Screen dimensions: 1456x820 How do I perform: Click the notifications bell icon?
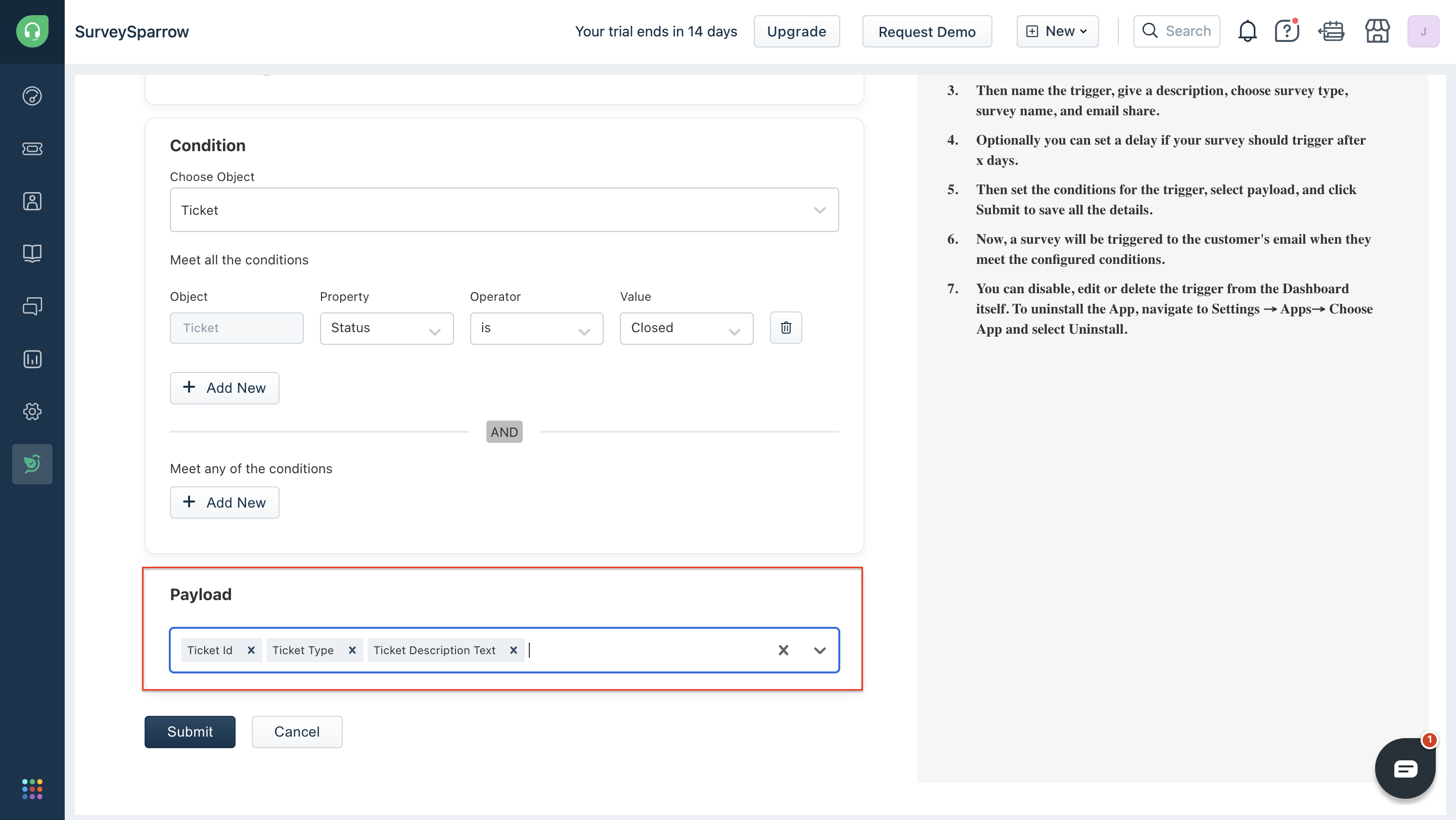click(x=1247, y=31)
